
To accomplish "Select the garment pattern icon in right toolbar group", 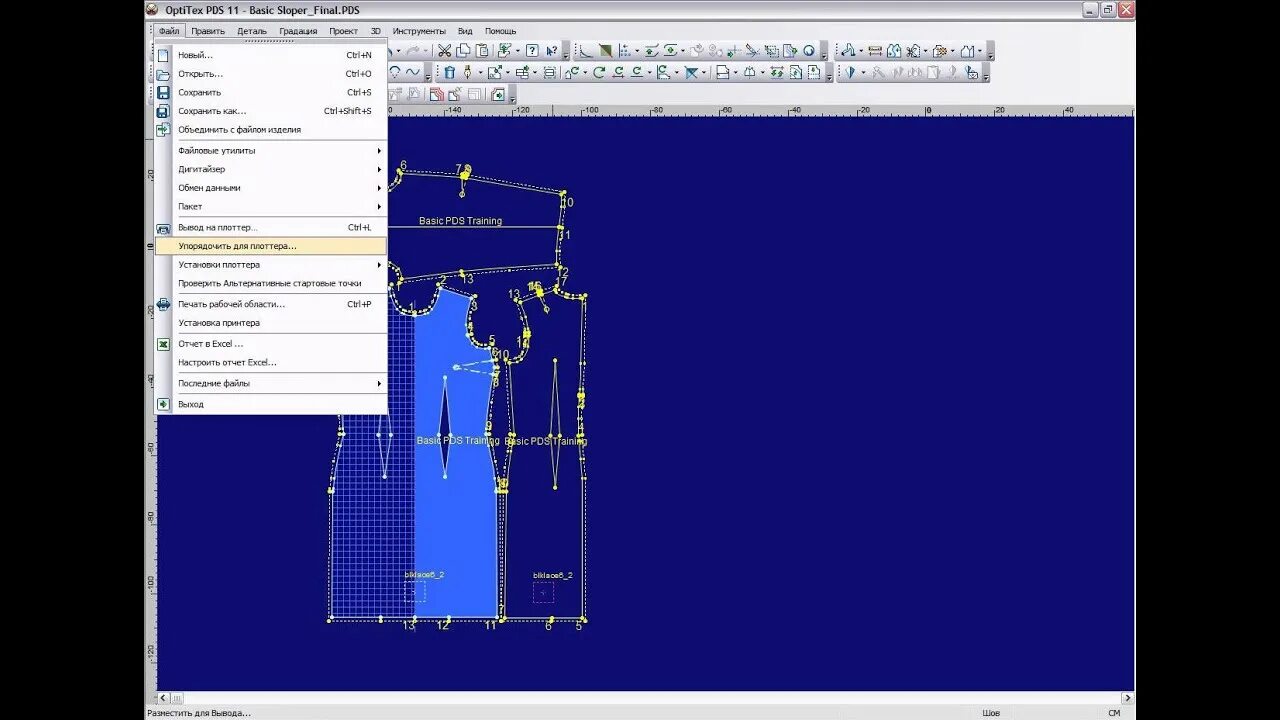I will tap(894, 51).
